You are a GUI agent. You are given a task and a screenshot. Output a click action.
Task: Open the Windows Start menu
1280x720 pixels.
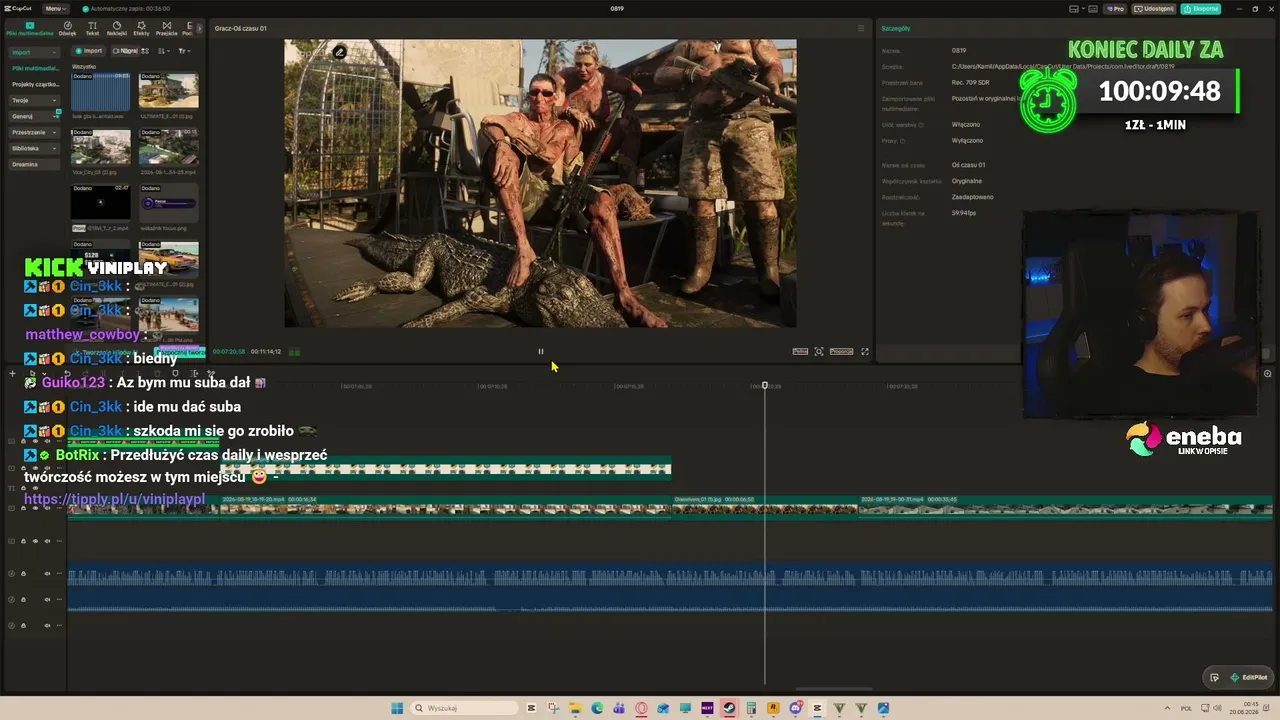coord(397,708)
